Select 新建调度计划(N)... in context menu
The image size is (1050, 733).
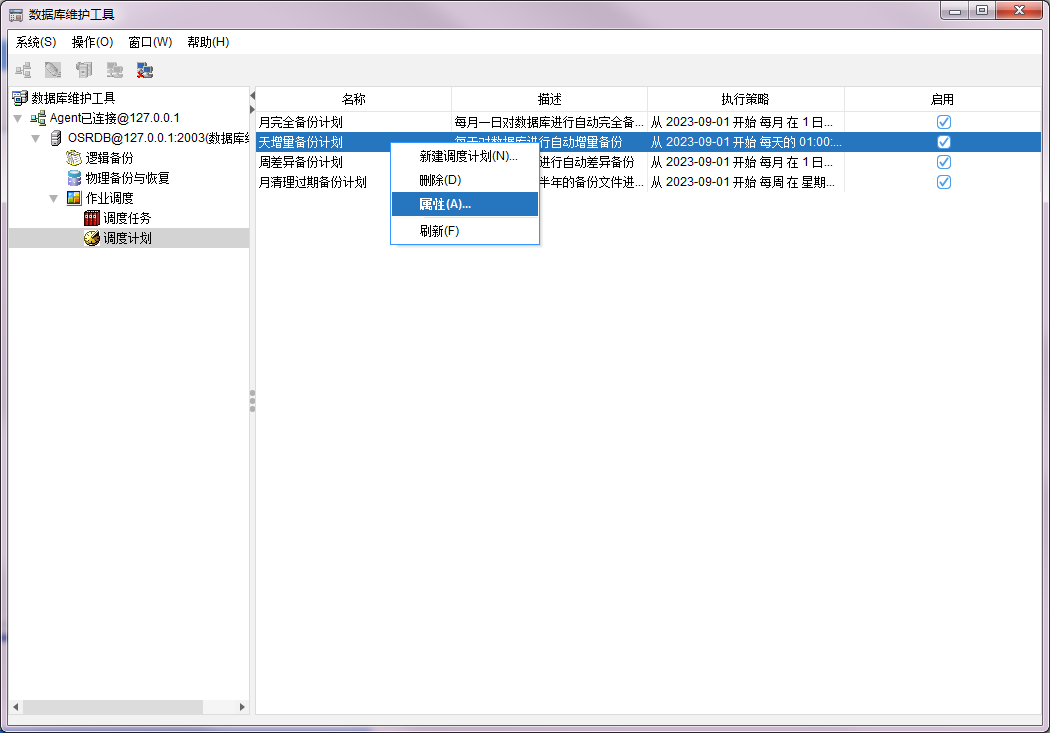(x=468, y=157)
